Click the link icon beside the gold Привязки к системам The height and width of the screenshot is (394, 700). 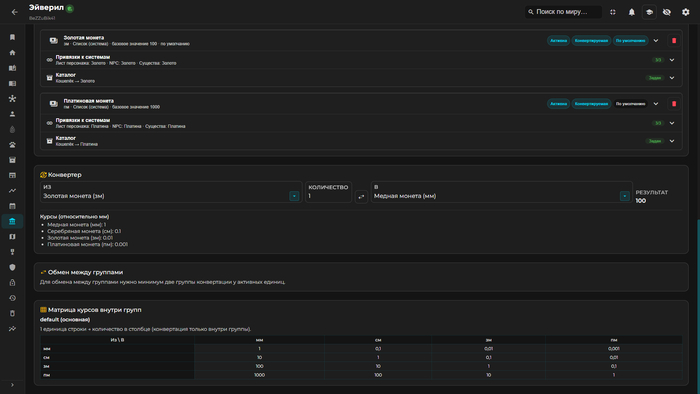[50, 60]
